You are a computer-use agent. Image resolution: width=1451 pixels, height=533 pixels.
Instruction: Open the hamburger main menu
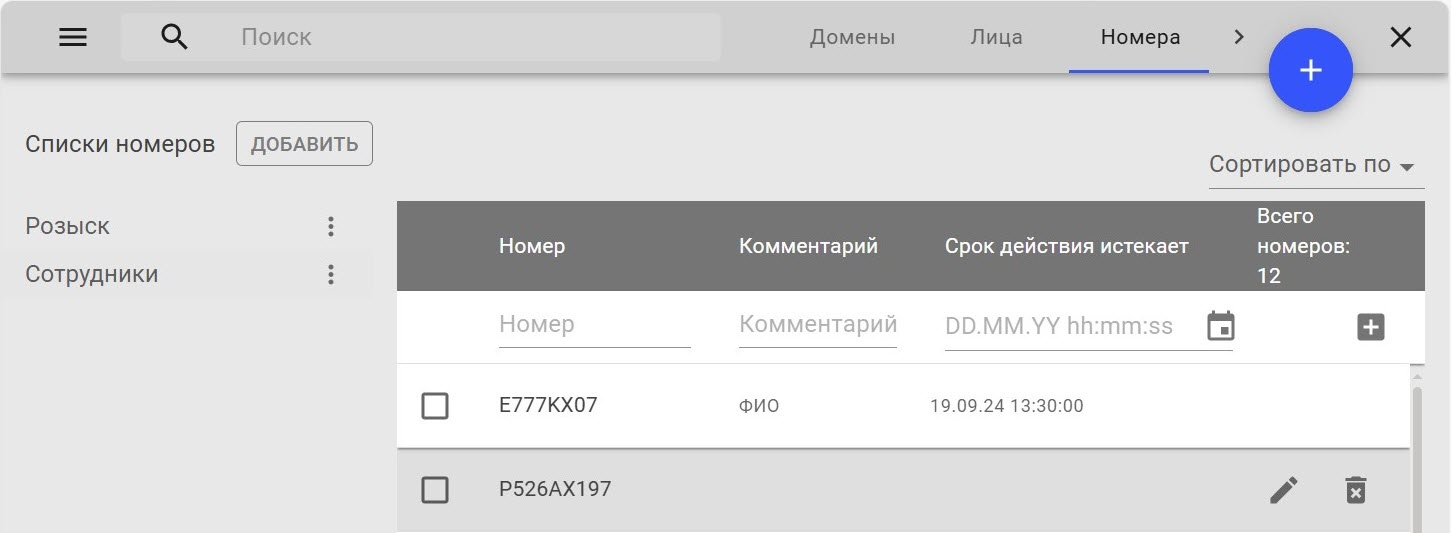pos(73,37)
